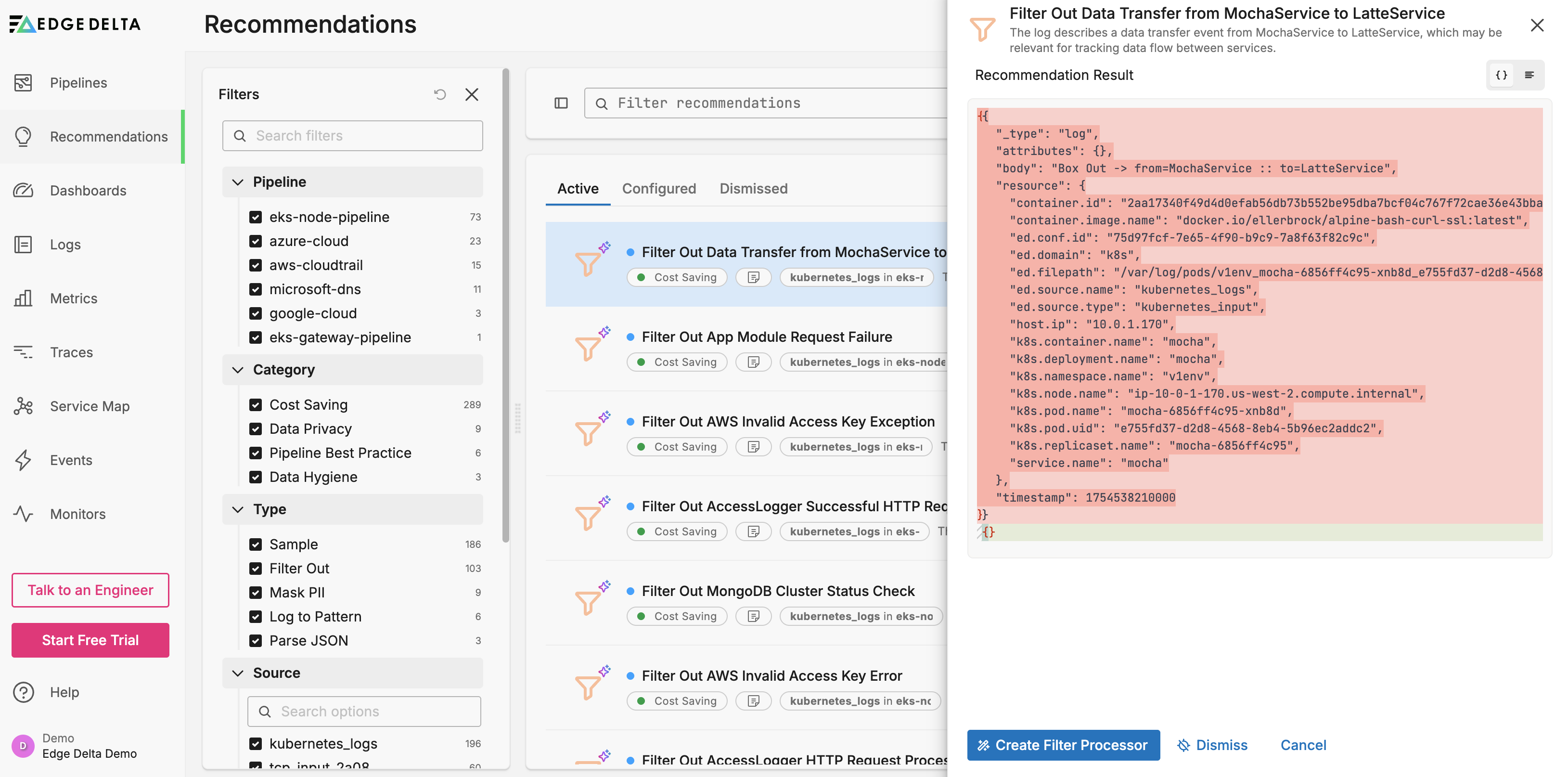Click Filter recommendations search box
1568x777 pixels.
point(765,104)
